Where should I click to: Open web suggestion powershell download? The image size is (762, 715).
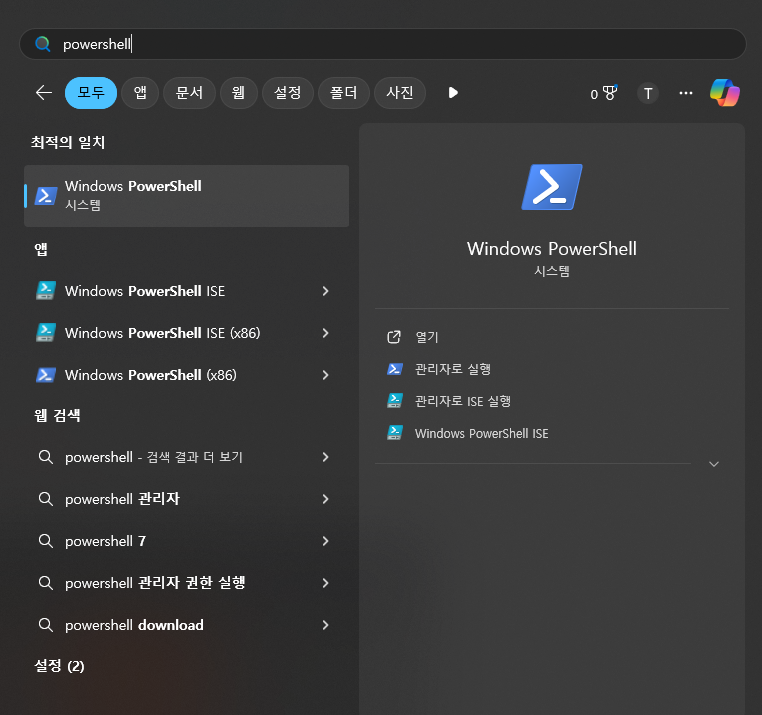click(187, 625)
